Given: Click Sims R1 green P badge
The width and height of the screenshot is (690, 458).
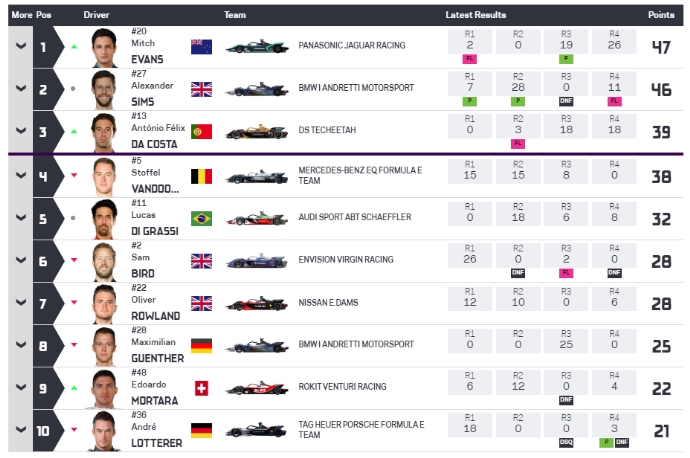Looking at the screenshot, I should [x=470, y=101].
